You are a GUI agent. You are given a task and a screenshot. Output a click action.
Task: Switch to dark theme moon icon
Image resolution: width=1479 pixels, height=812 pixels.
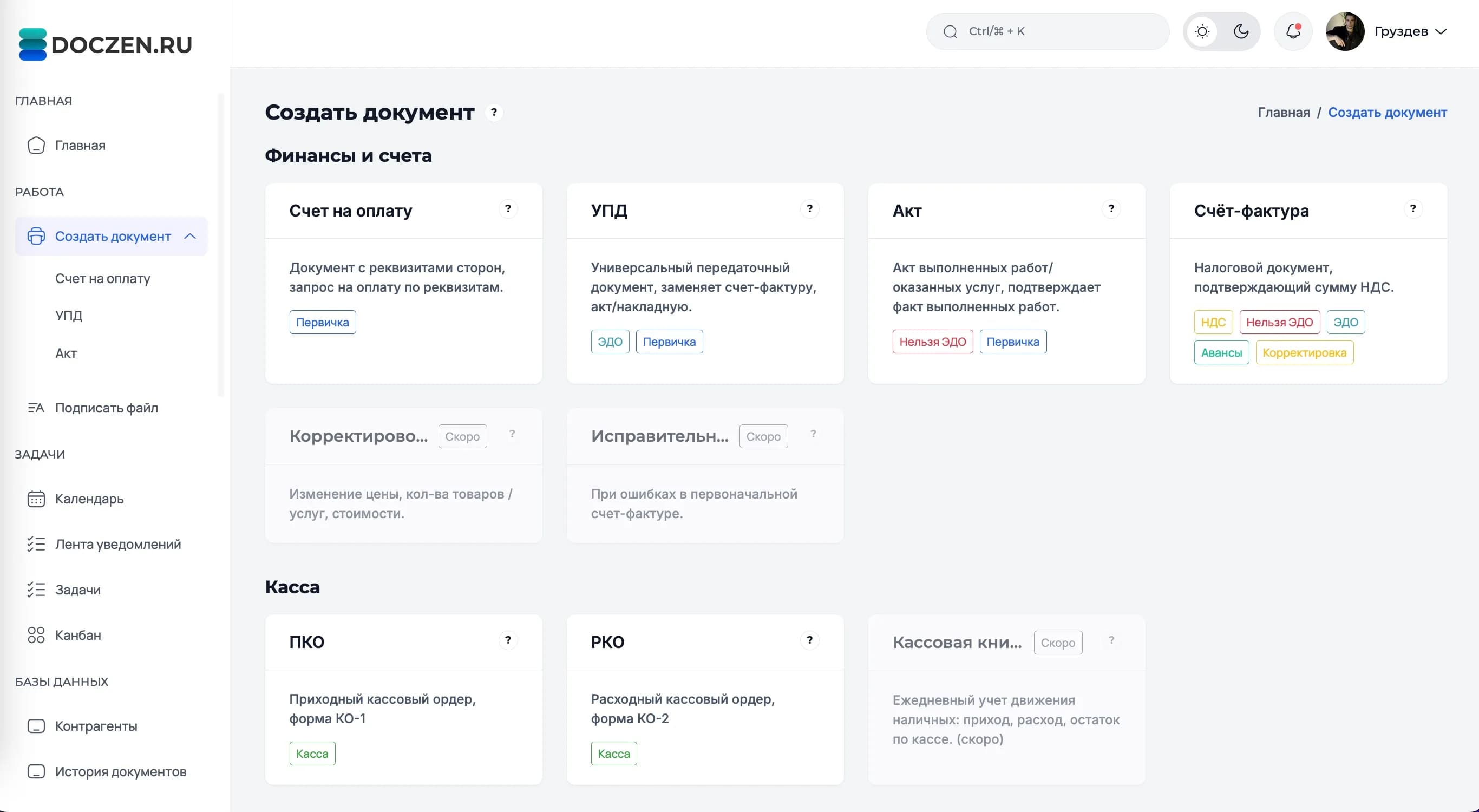tap(1241, 31)
